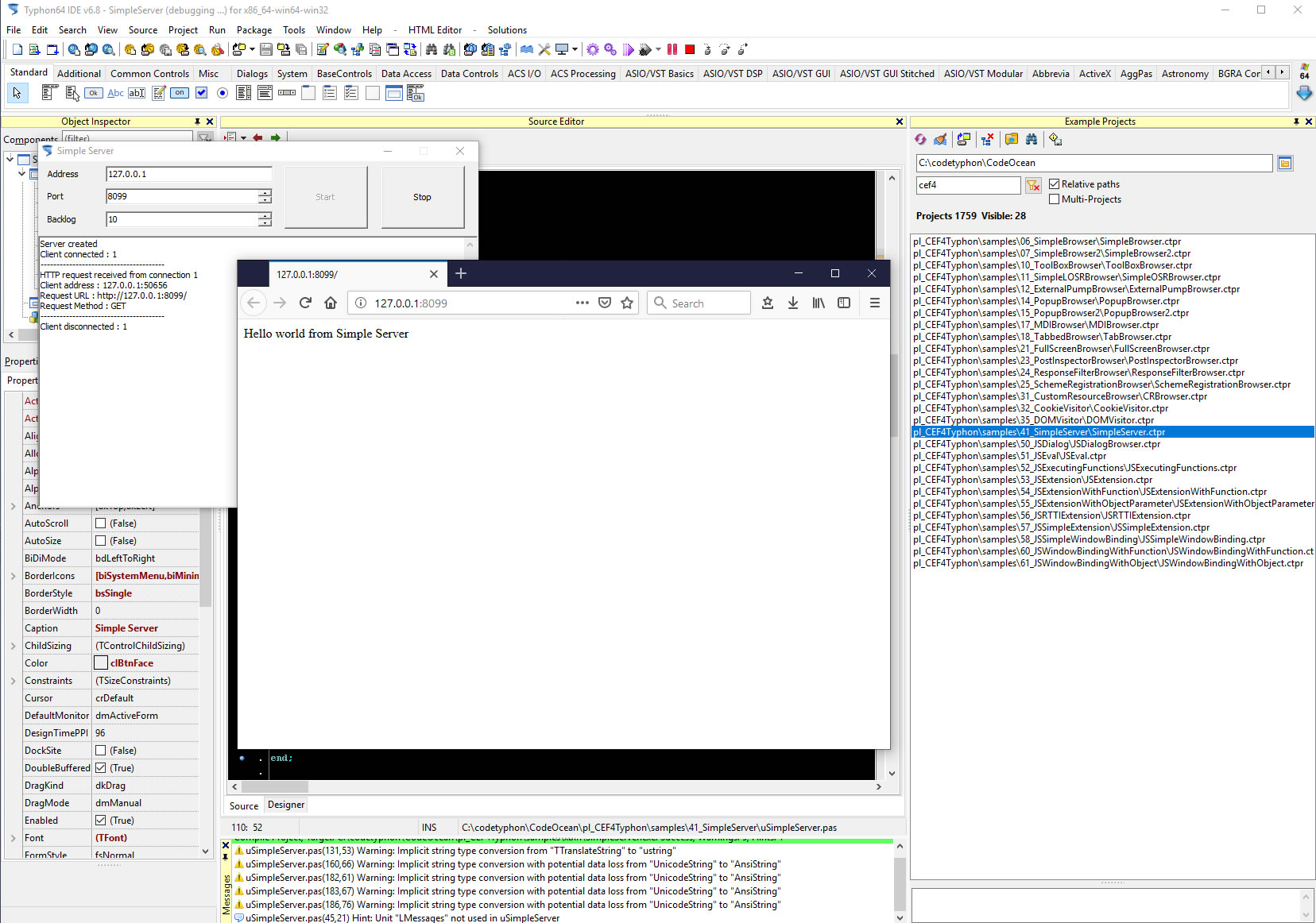Click the red Stop debugging icon in toolbar
Screen dimensions: 1316x923
click(690, 49)
